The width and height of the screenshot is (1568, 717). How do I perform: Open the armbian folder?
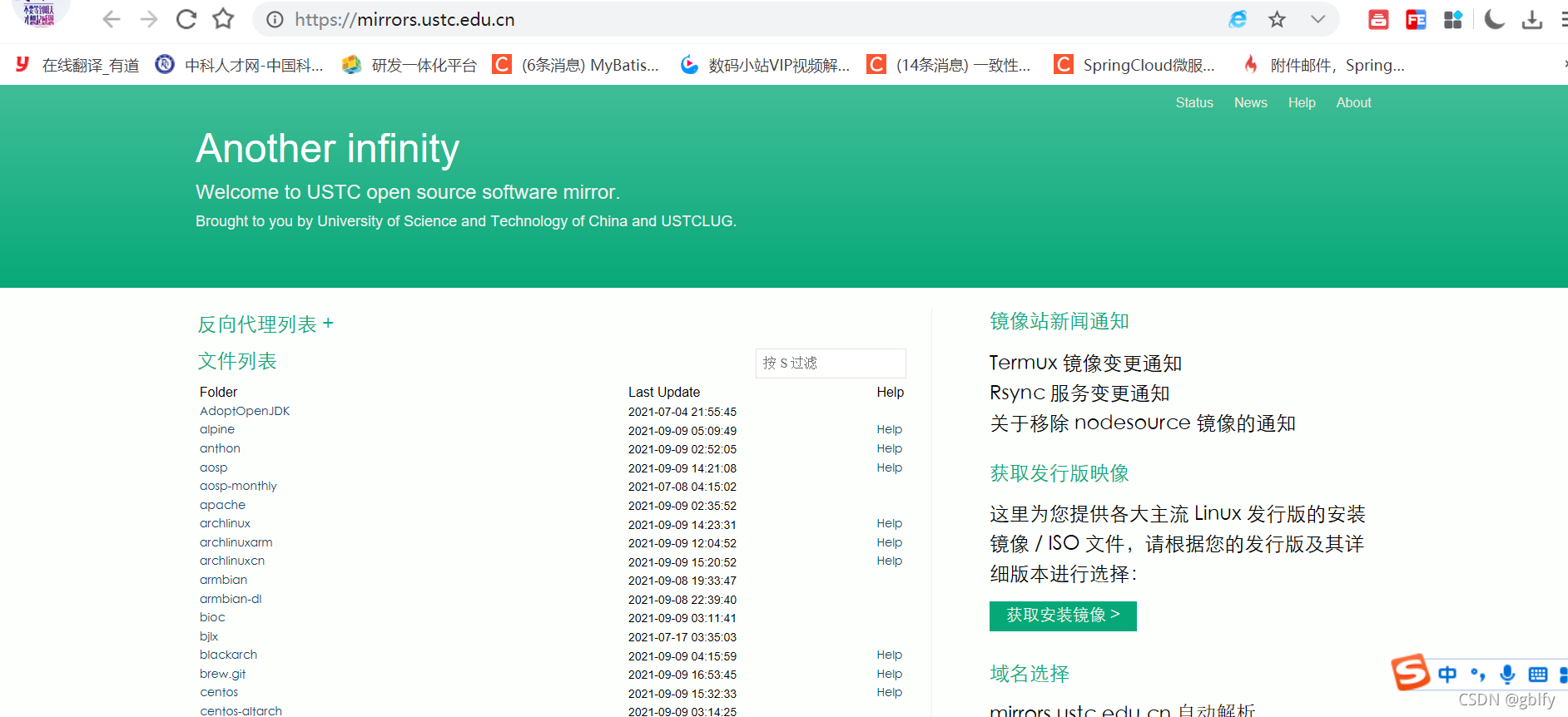click(x=223, y=580)
